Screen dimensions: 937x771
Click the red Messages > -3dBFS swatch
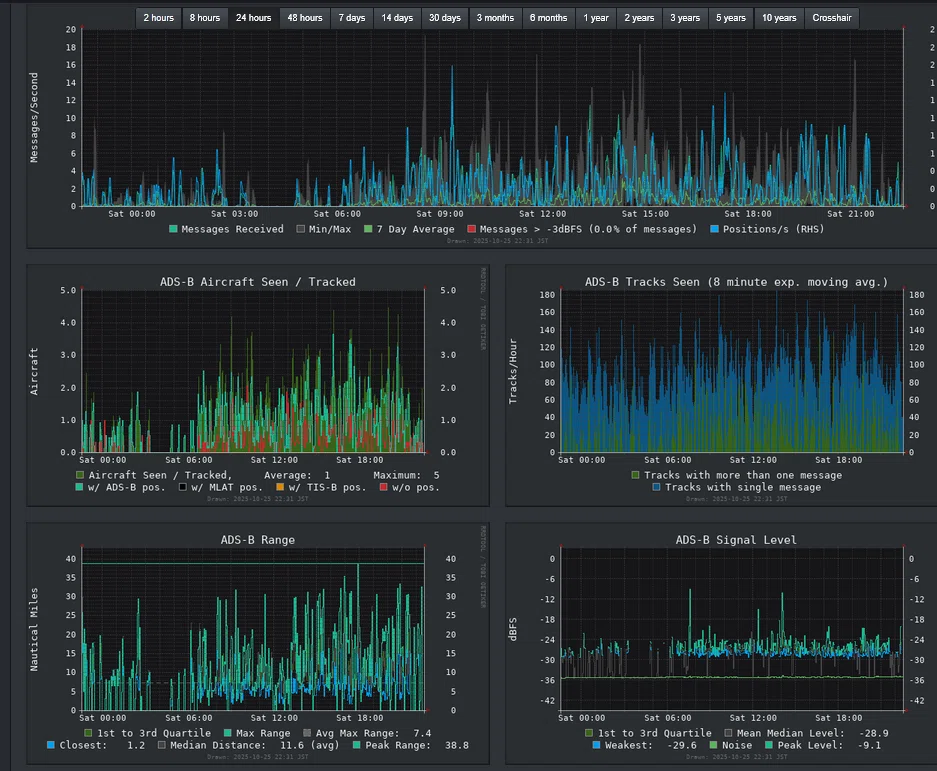click(471, 229)
